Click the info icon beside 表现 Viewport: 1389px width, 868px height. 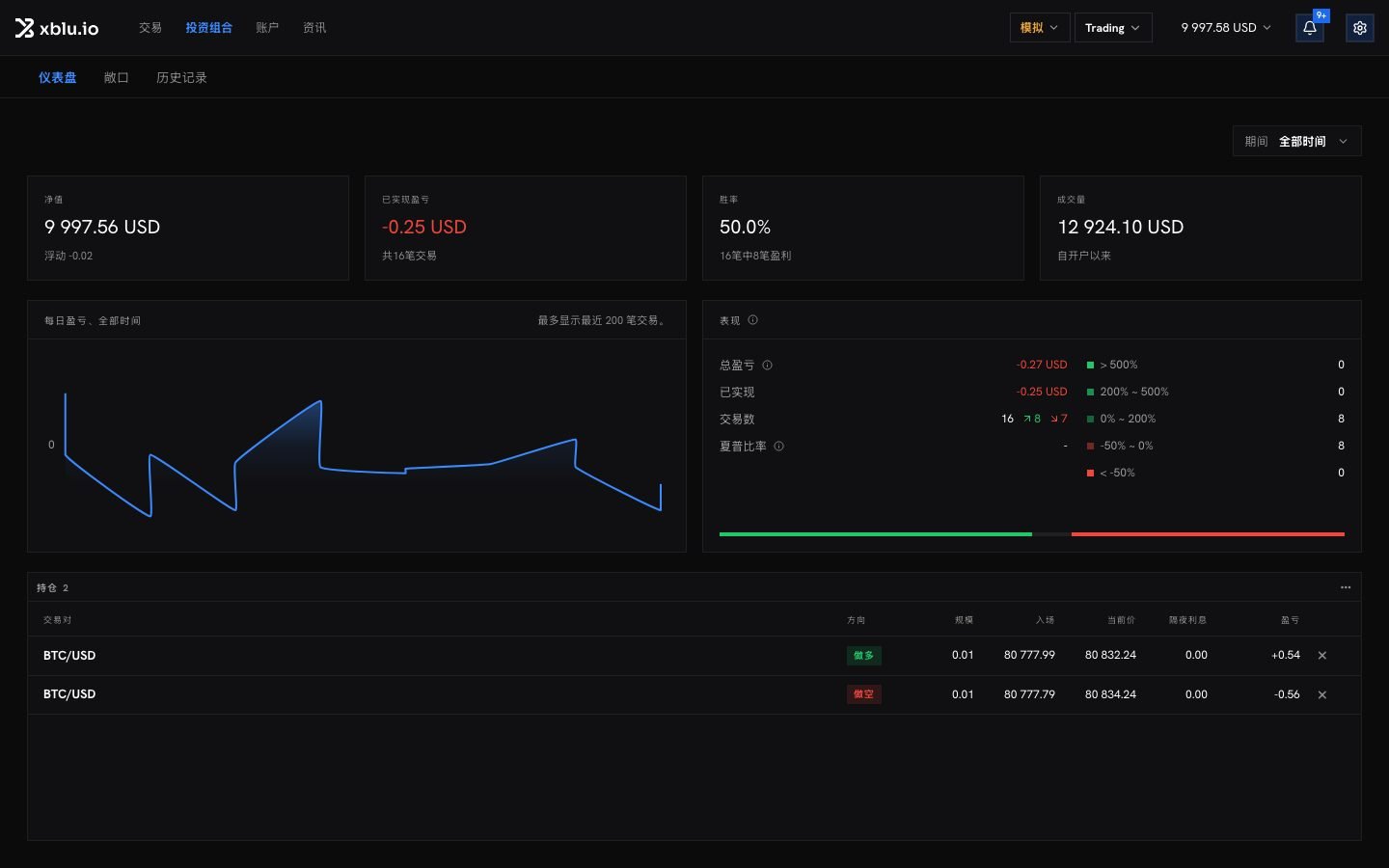(752, 320)
